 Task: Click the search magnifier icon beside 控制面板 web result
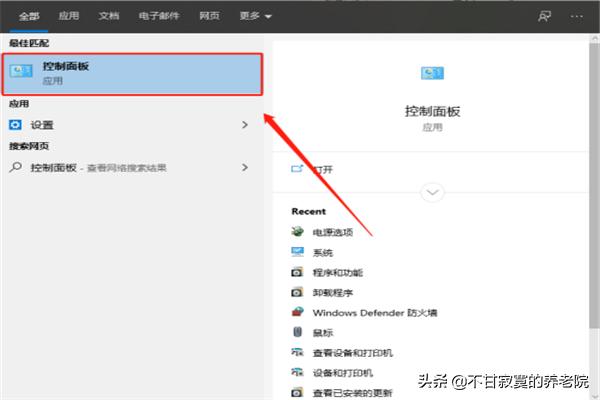pyautogui.click(x=15, y=167)
